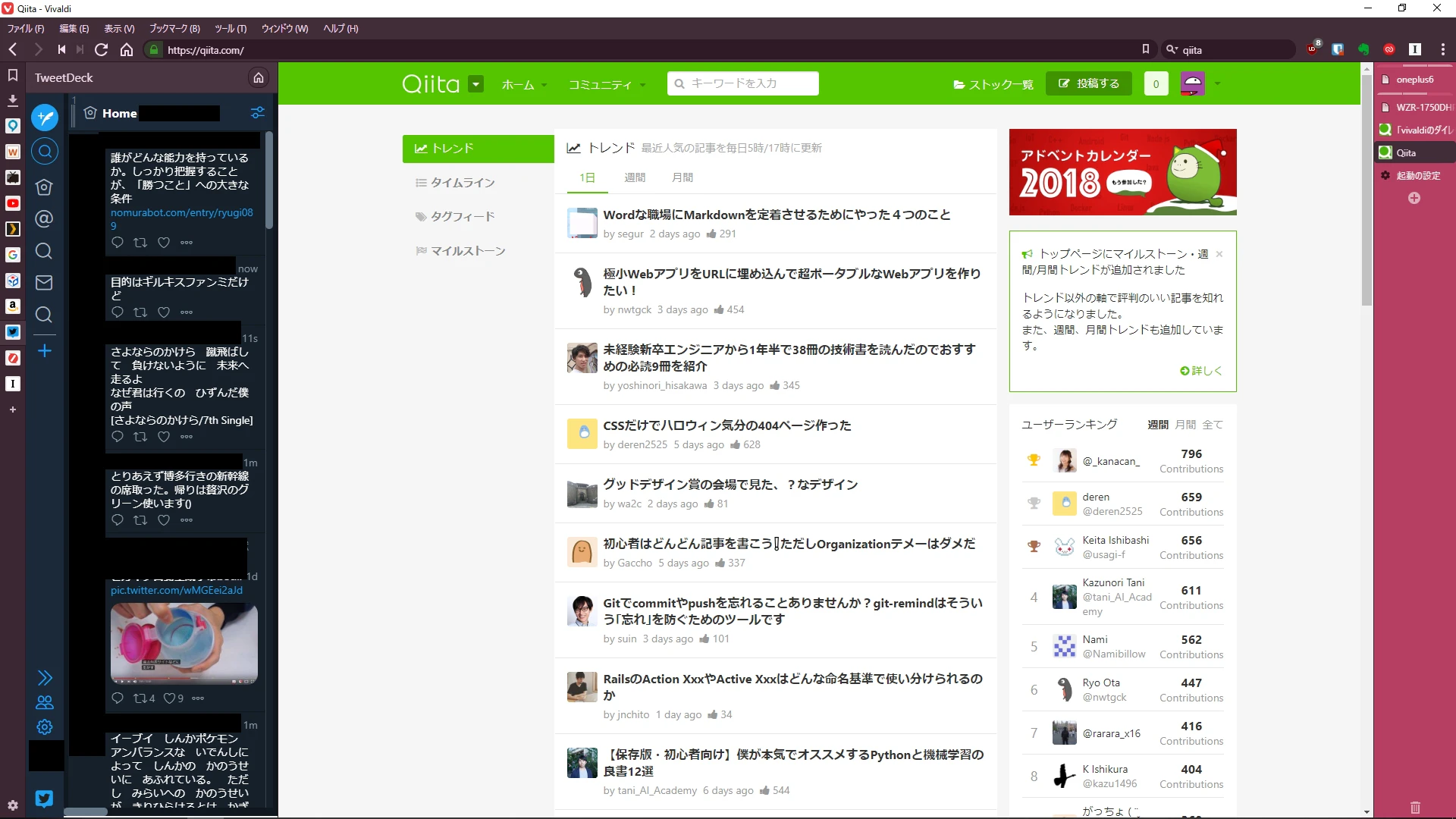1456x819 pixels.
Task: Dismiss the milestone notice box
Action: [1219, 254]
